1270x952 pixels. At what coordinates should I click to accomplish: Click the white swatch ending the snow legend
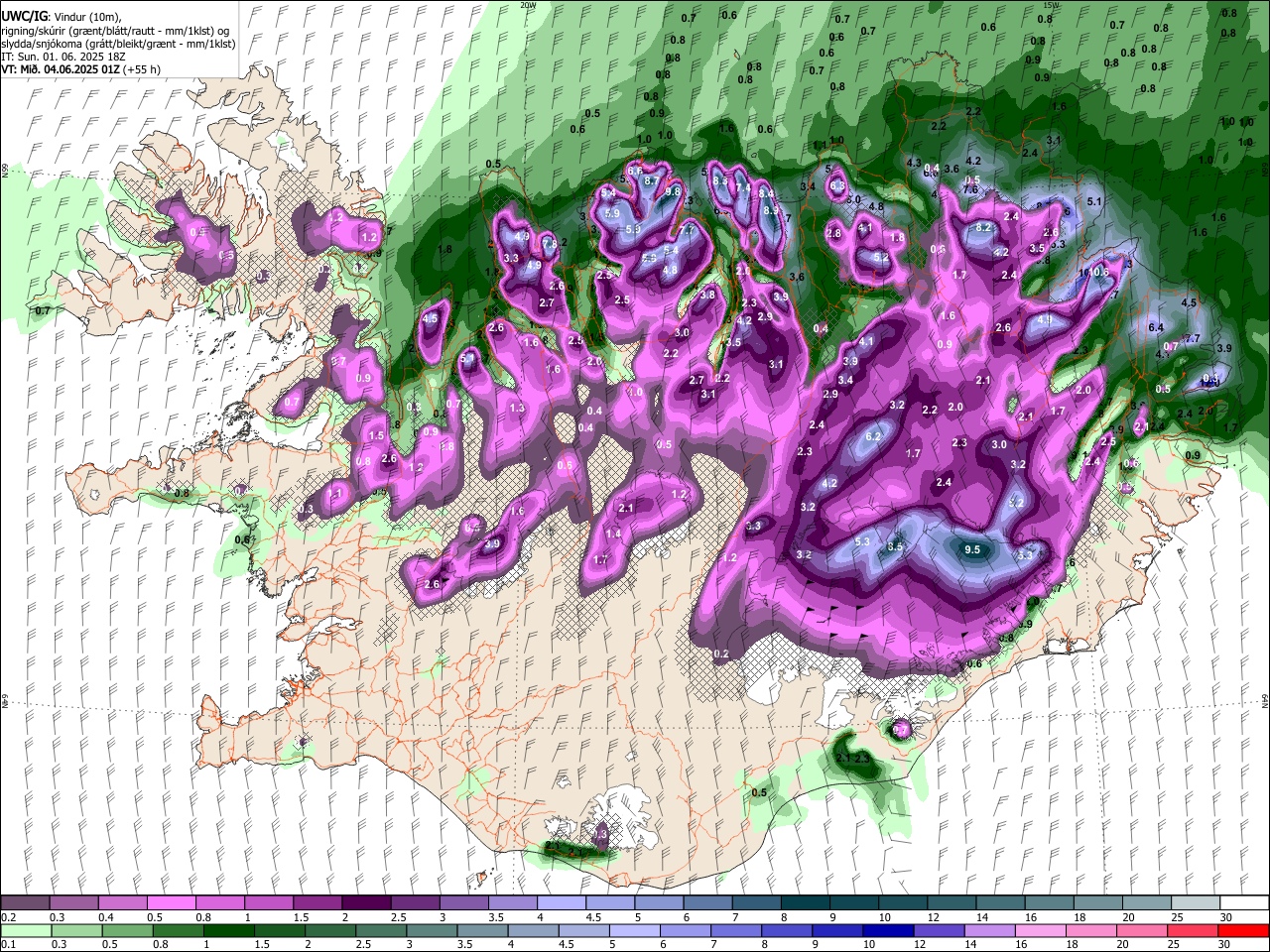pos(1242,902)
